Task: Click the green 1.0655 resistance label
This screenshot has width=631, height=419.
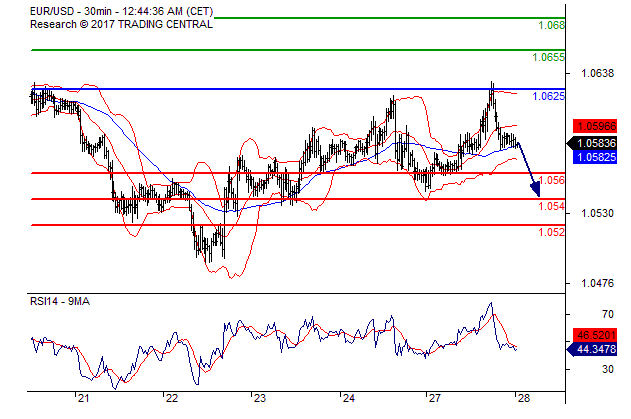Action: [549, 57]
